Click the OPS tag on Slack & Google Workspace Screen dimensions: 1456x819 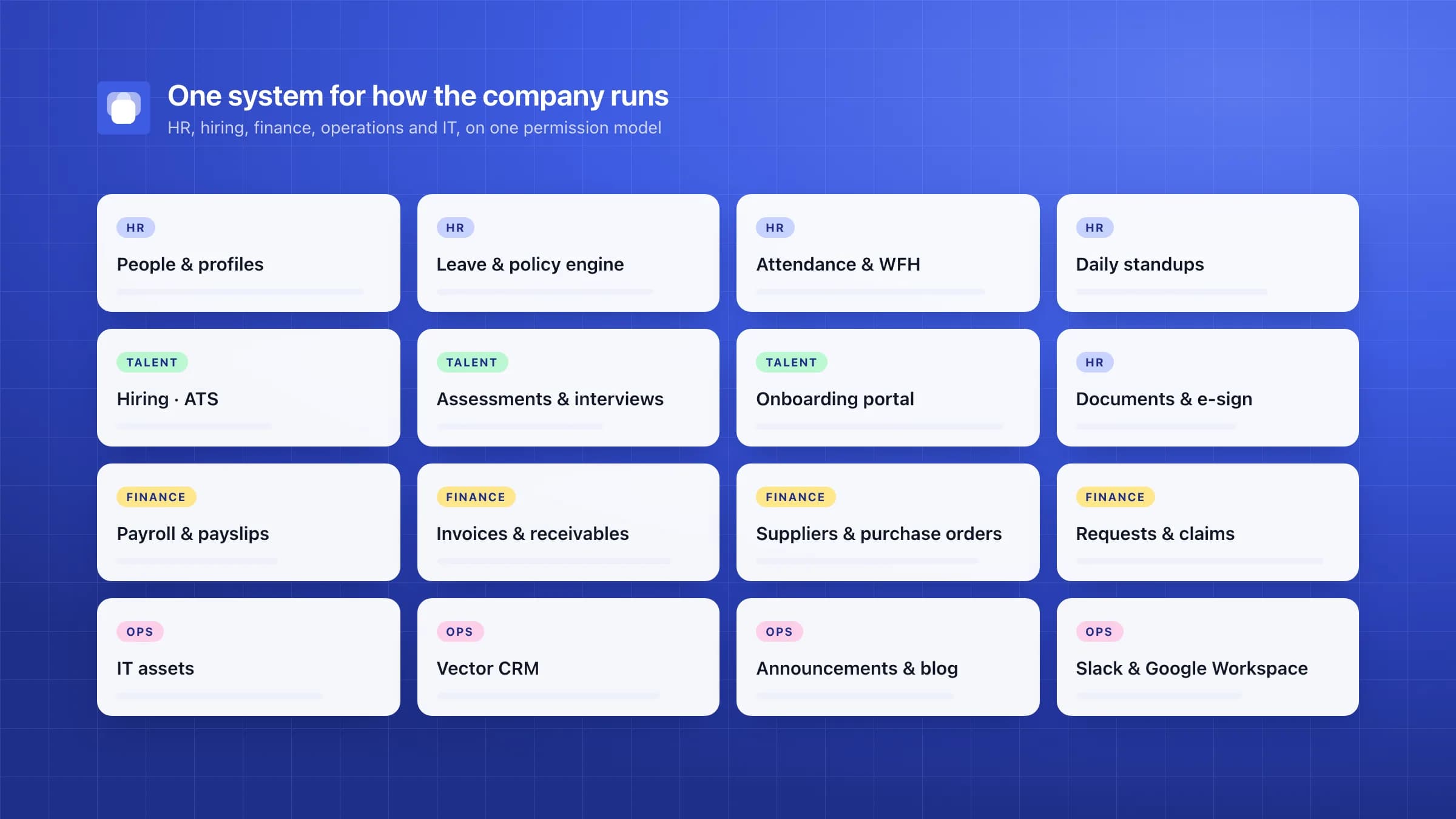(x=1099, y=632)
